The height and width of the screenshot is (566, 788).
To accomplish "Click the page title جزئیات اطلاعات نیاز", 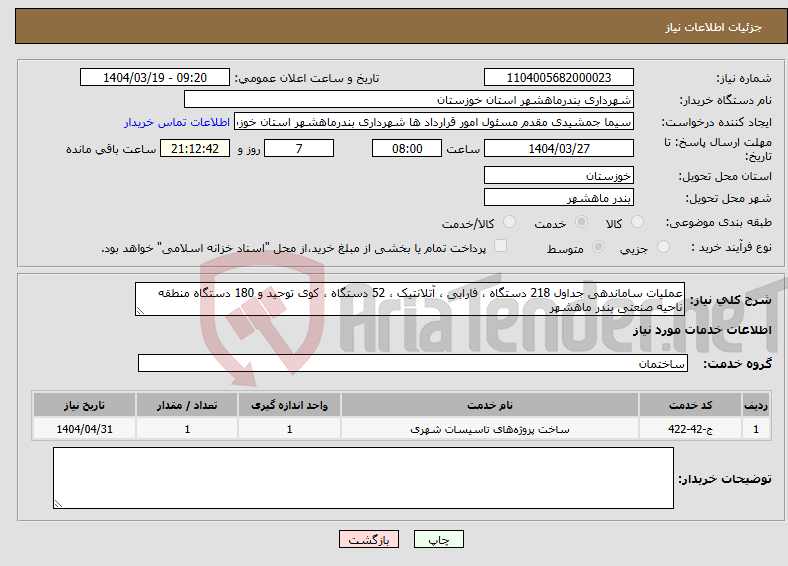I will (714, 27).
